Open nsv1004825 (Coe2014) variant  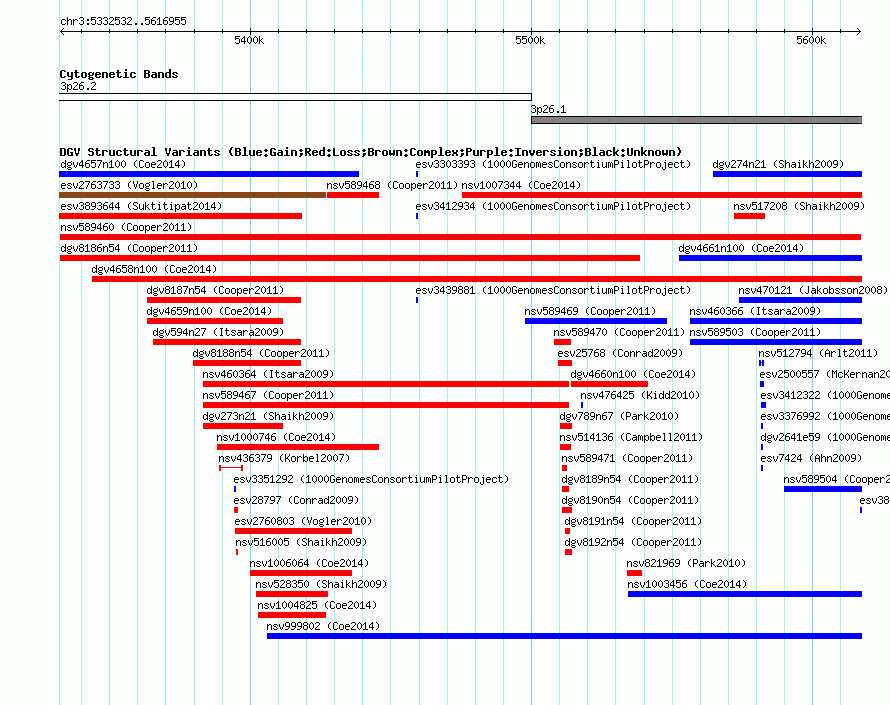pyautogui.click(x=292, y=615)
